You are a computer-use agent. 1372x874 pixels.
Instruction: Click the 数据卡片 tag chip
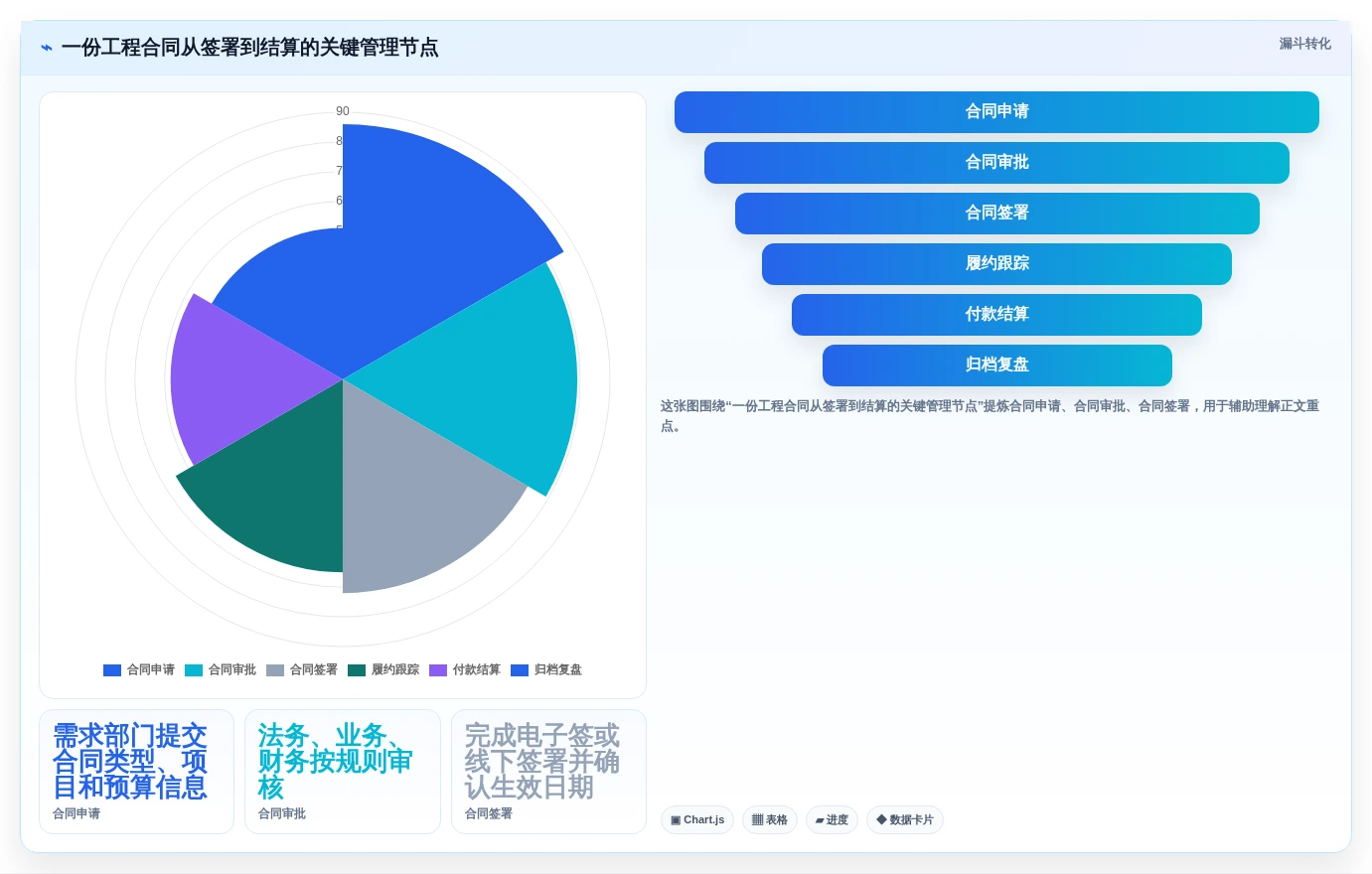(x=905, y=819)
